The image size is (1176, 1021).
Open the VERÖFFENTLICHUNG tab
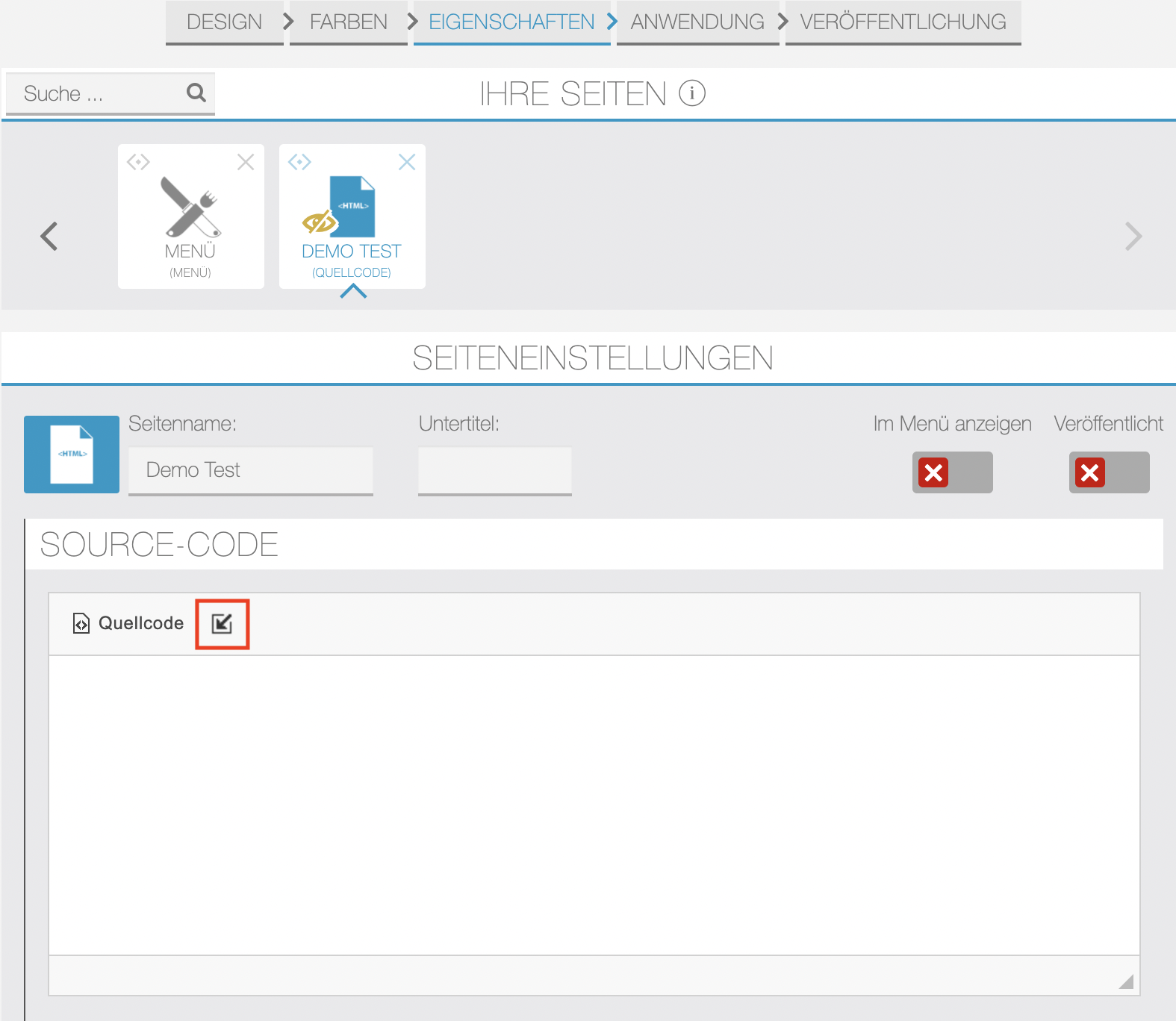(x=903, y=22)
